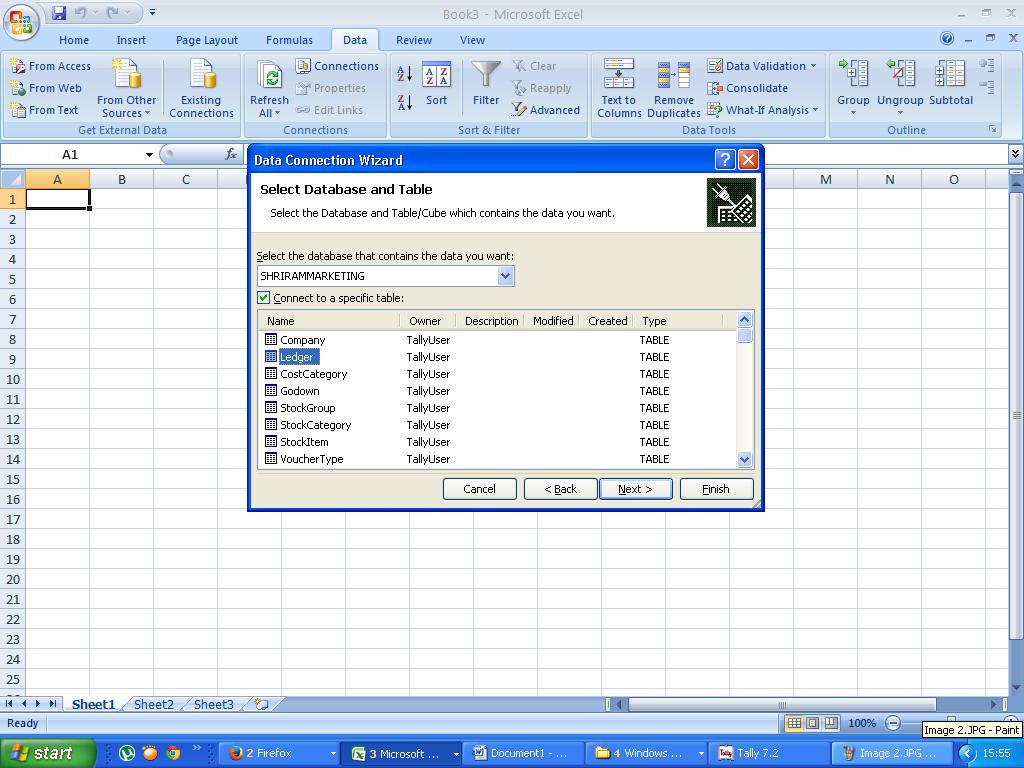Toggle the Reapply filter option
Image resolution: width=1024 pixels, height=768 pixels.
click(x=544, y=88)
